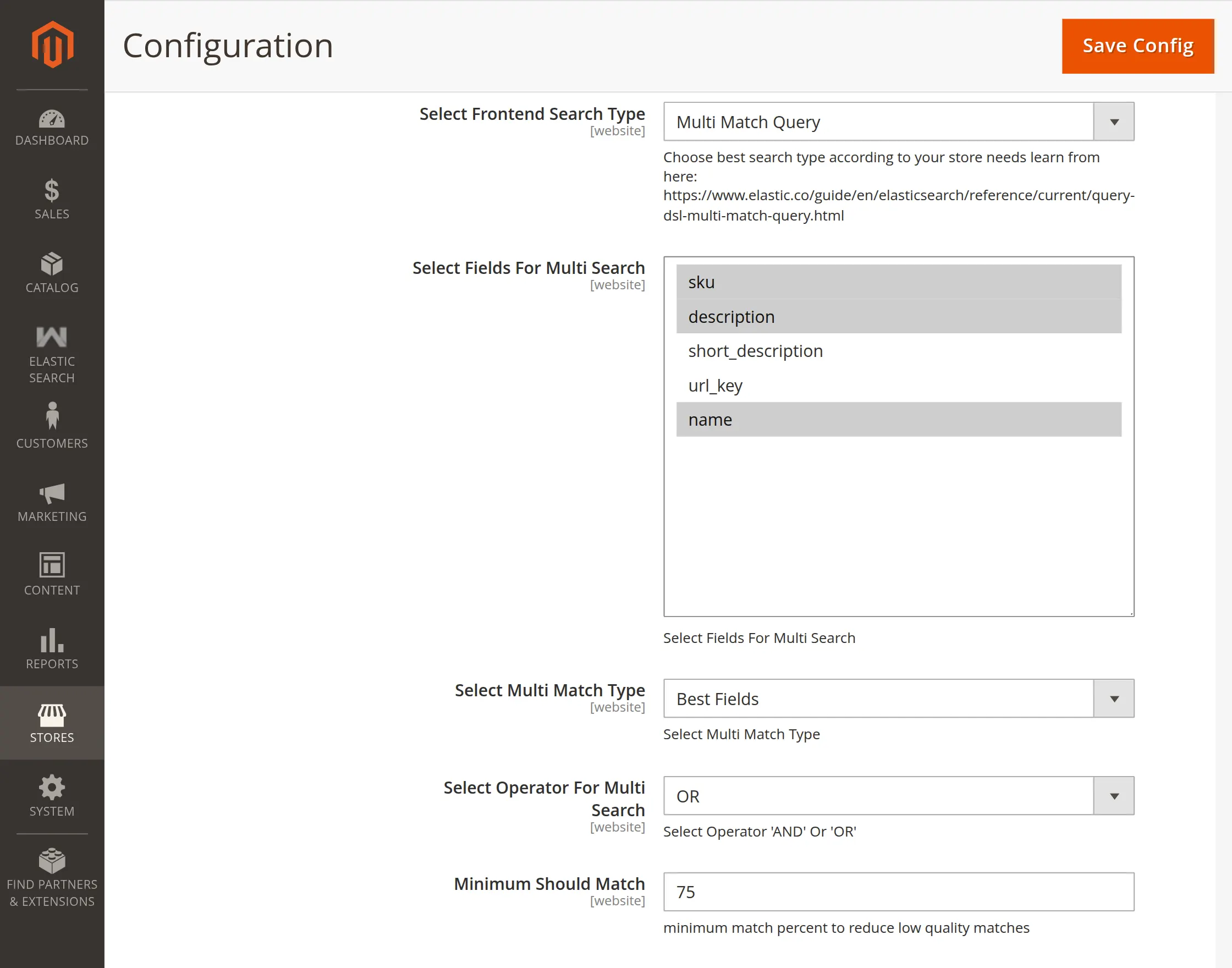The width and height of the screenshot is (1232, 968).
Task: Focus the Minimum Should Match input
Action: click(898, 892)
